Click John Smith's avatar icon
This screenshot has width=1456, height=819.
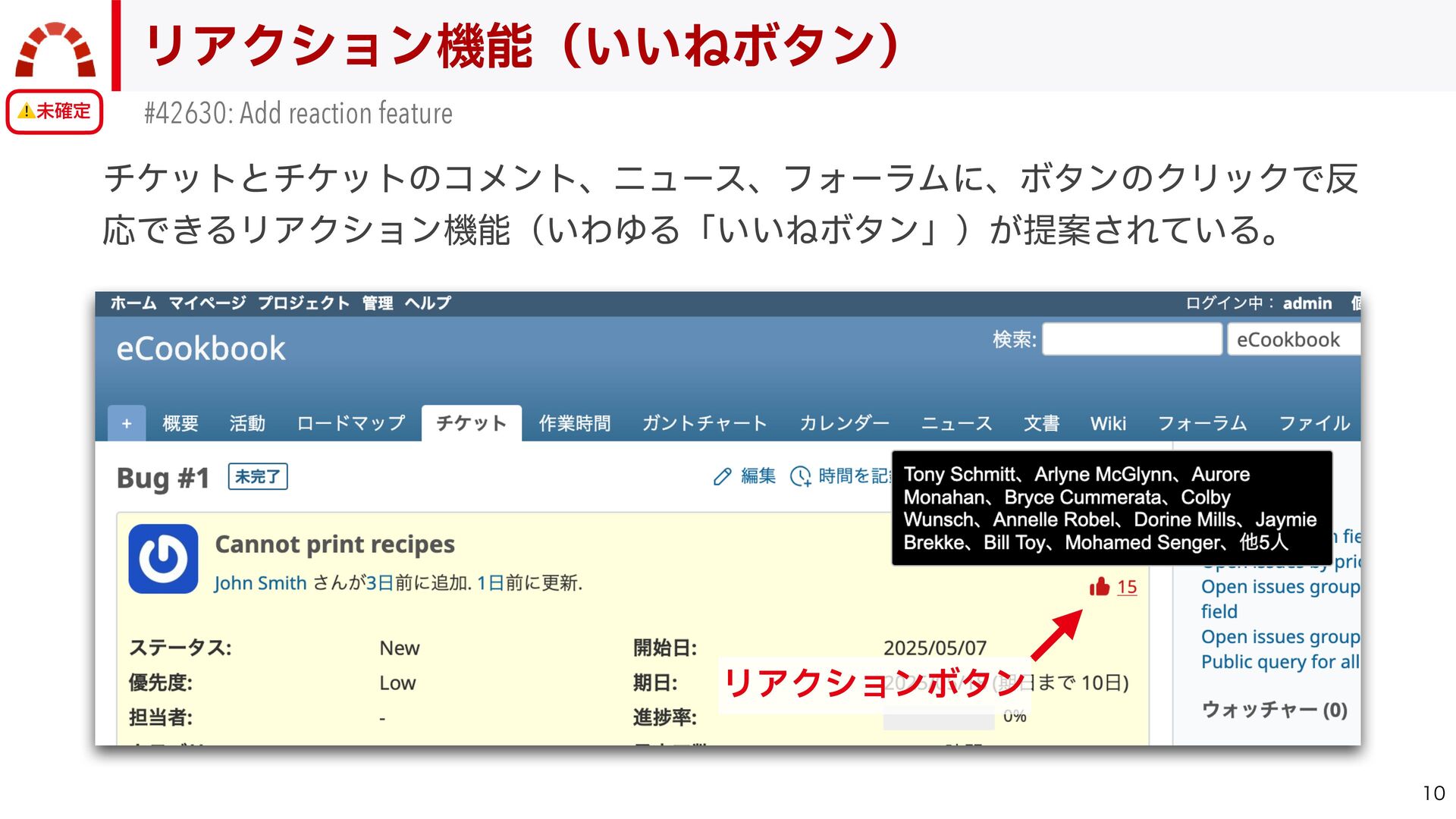click(x=163, y=559)
